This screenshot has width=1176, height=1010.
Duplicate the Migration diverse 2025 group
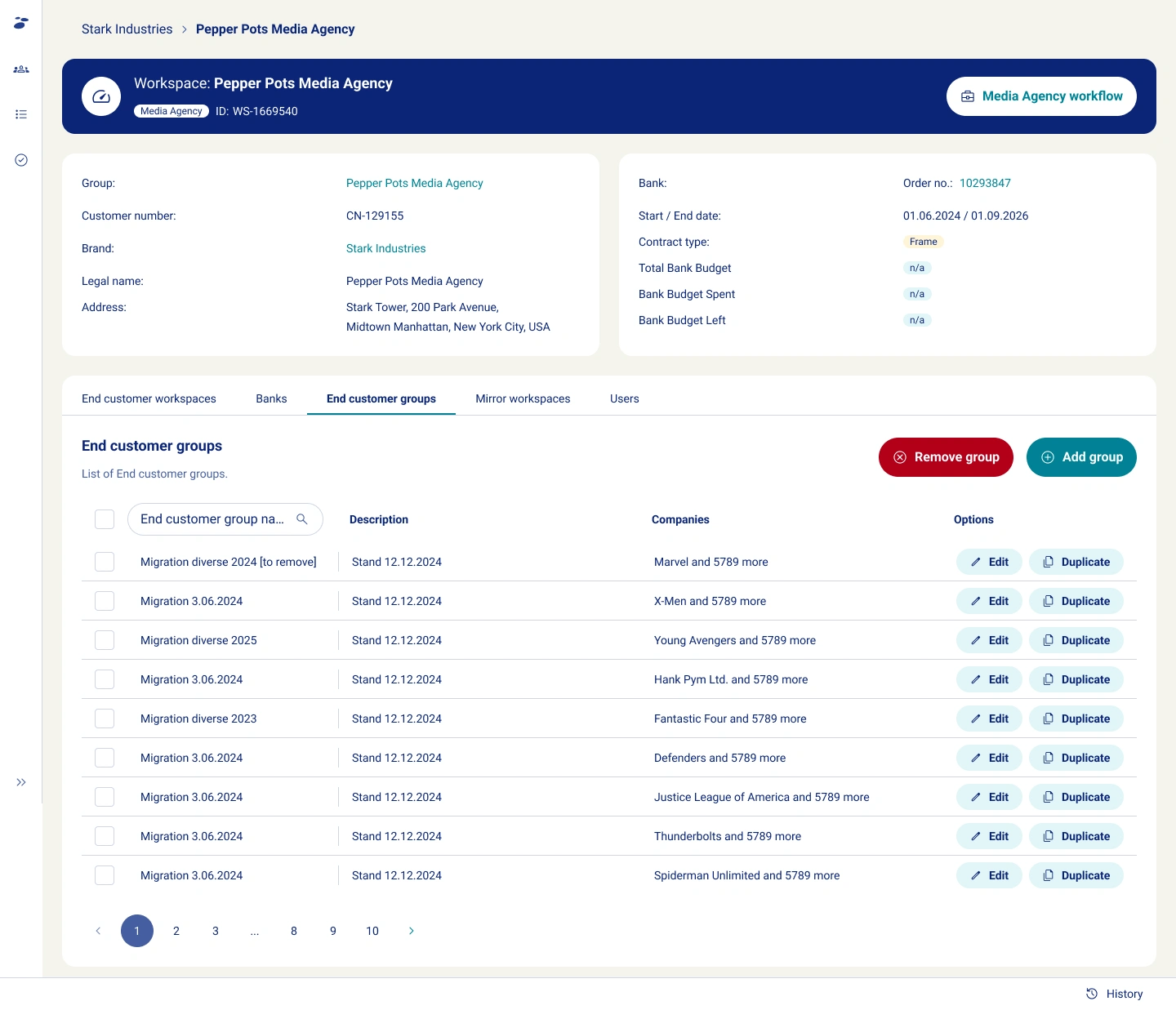pyautogui.click(x=1076, y=640)
